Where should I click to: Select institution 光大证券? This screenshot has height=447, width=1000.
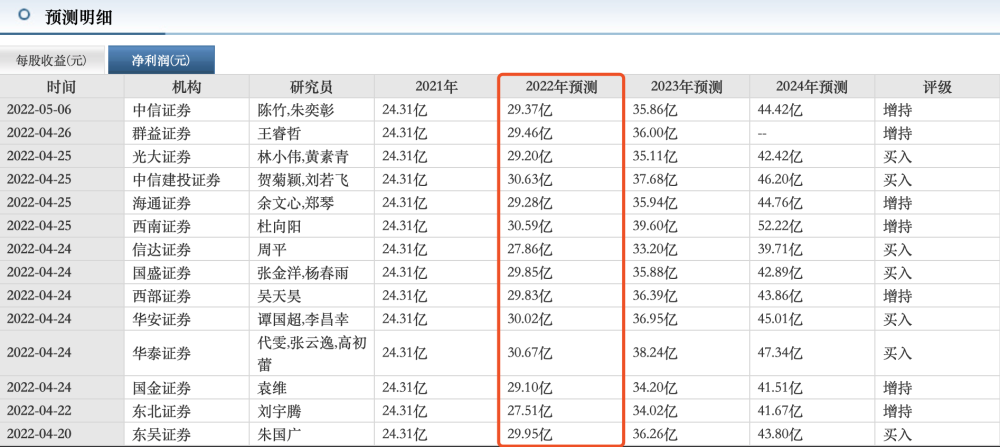(x=161, y=157)
